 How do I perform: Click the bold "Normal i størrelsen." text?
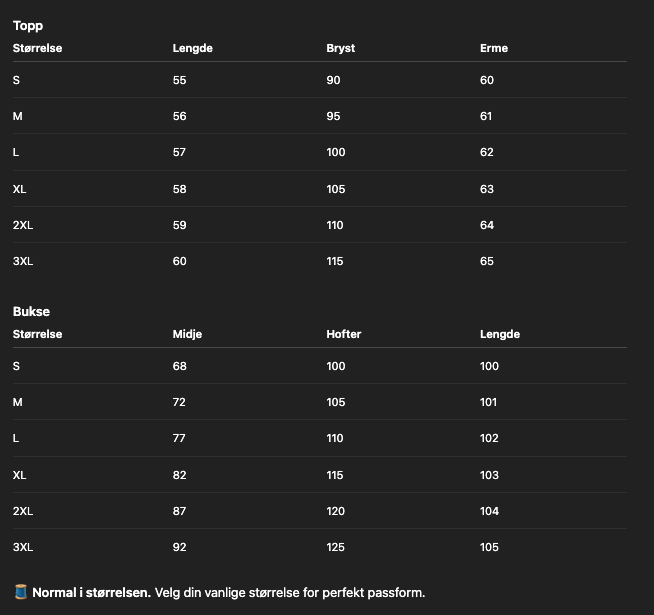[91, 592]
